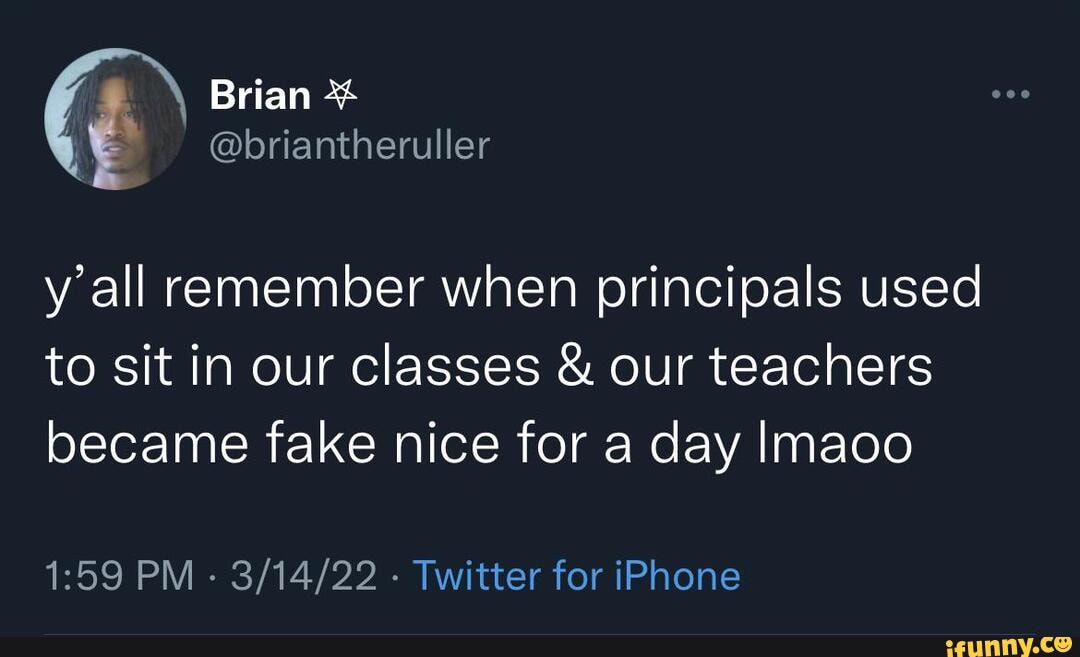Click the tweet line starting "y'all remember"
Viewport: 1080px width, 657px height.
(x=513, y=292)
